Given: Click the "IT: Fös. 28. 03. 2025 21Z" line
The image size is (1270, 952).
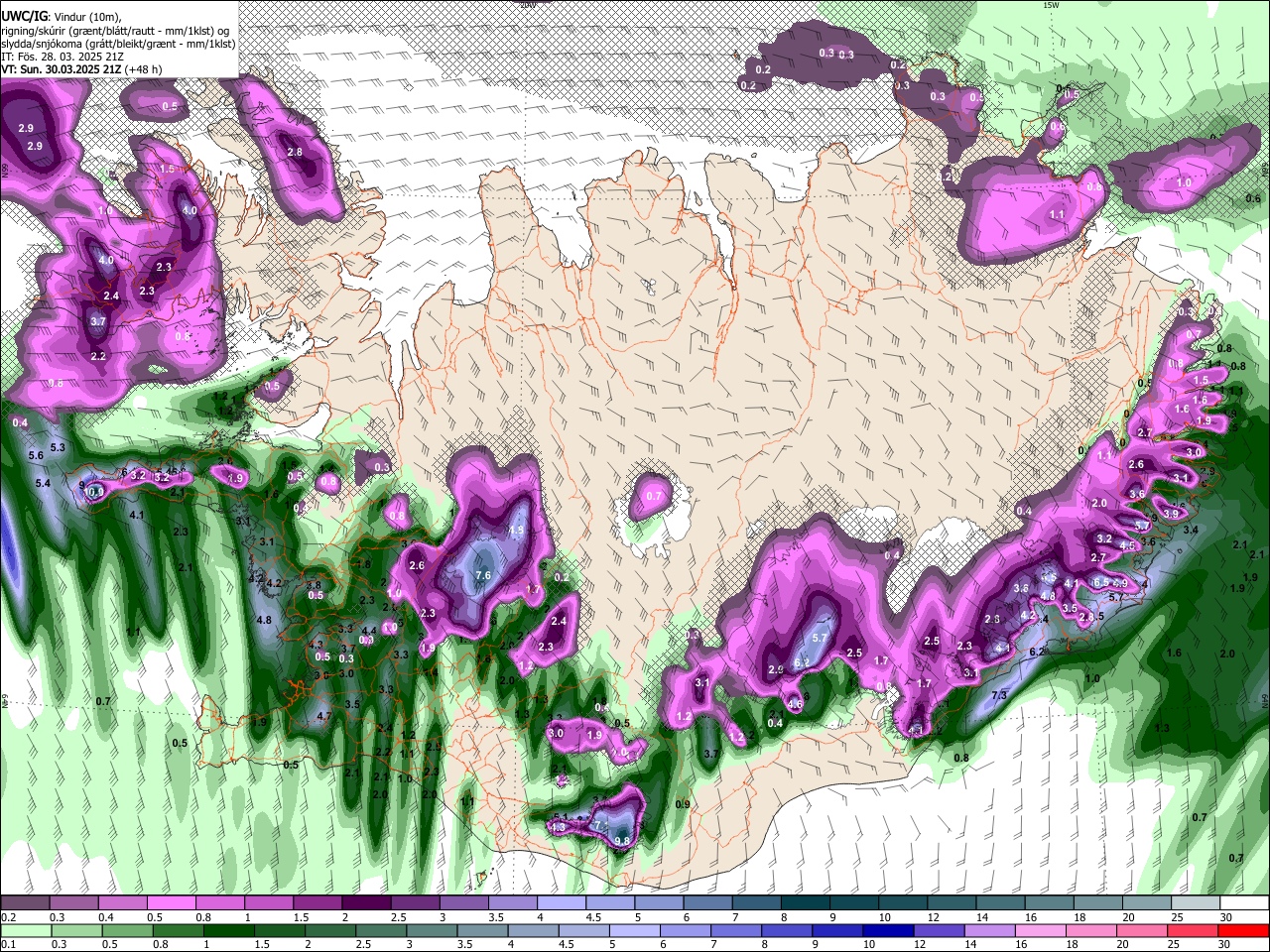Looking at the screenshot, I should coord(62,58).
